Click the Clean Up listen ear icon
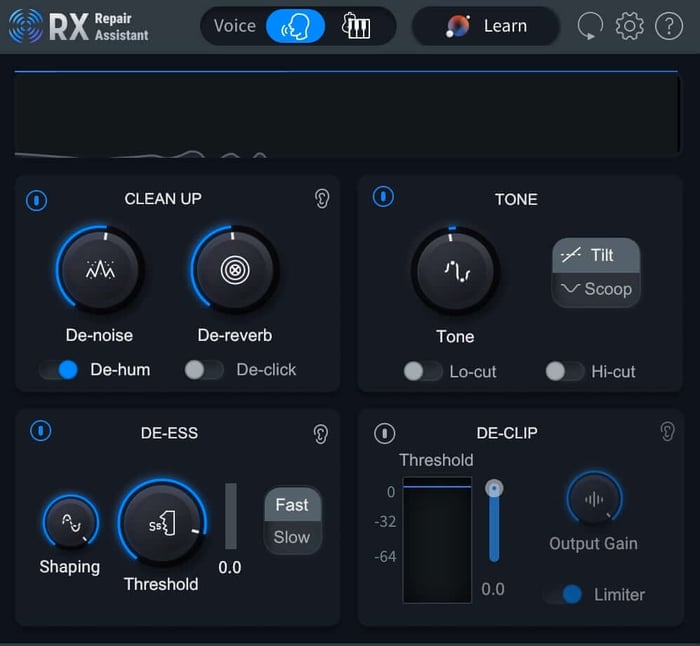Screen dimensions: 700x646 (322, 199)
